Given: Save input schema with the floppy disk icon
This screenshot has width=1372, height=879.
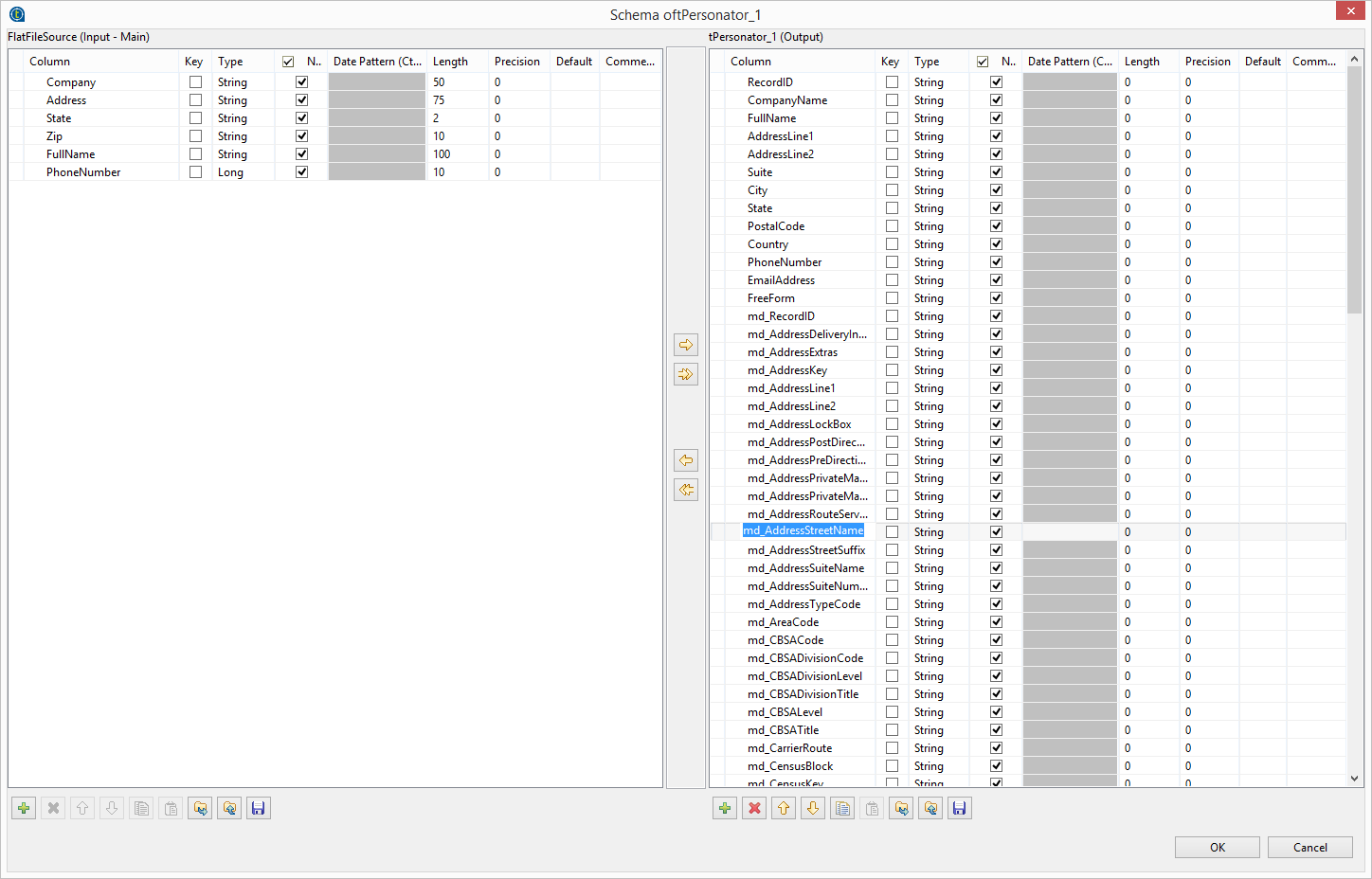Looking at the screenshot, I should tap(258, 808).
